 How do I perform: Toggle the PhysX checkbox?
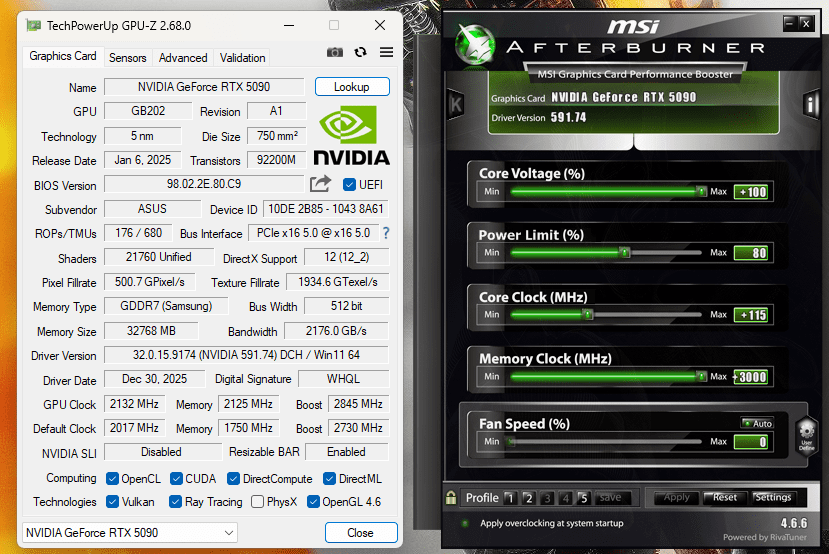coord(257,502)
